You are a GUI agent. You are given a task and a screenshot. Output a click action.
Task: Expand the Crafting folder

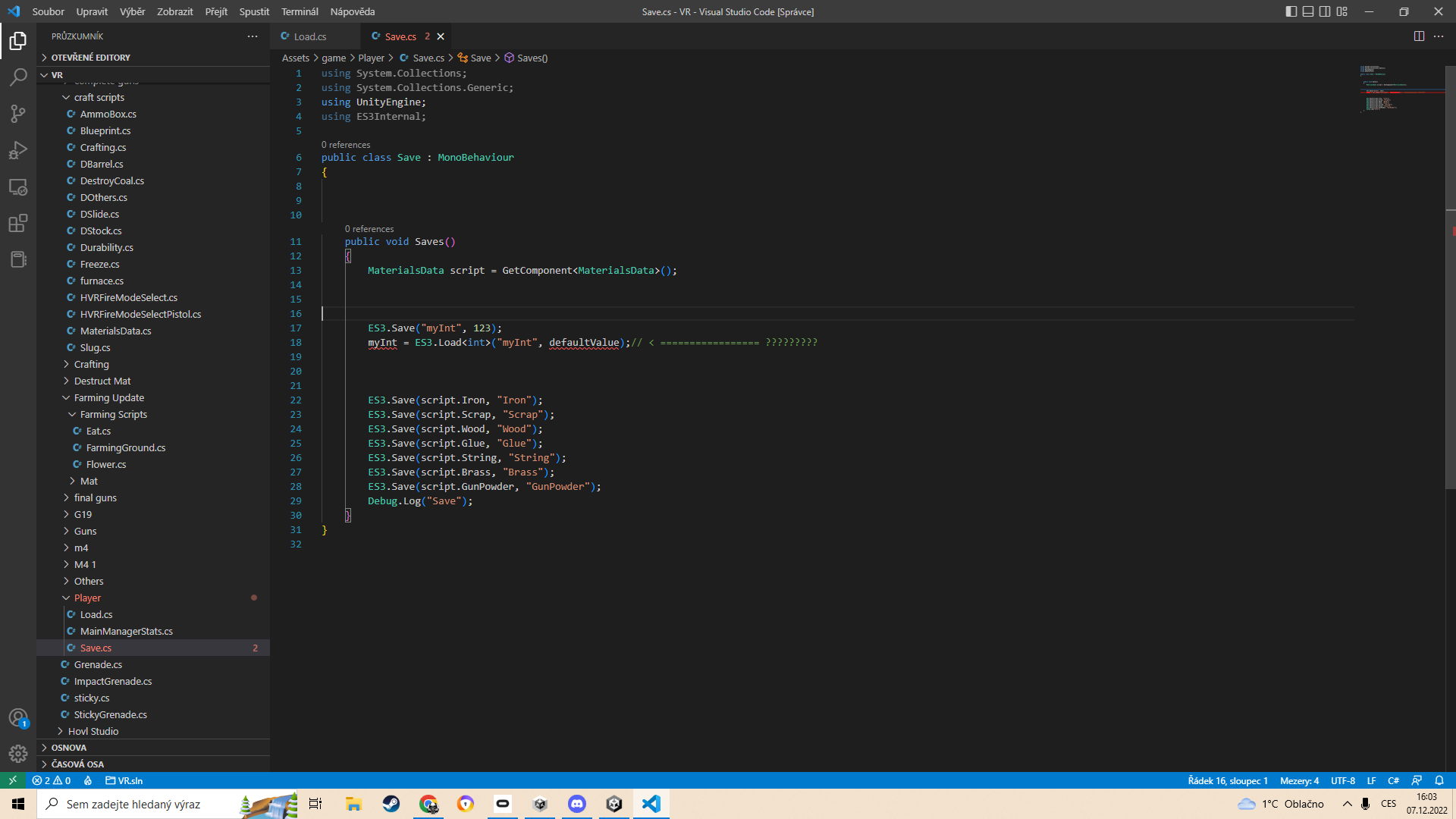coord(153,364)
